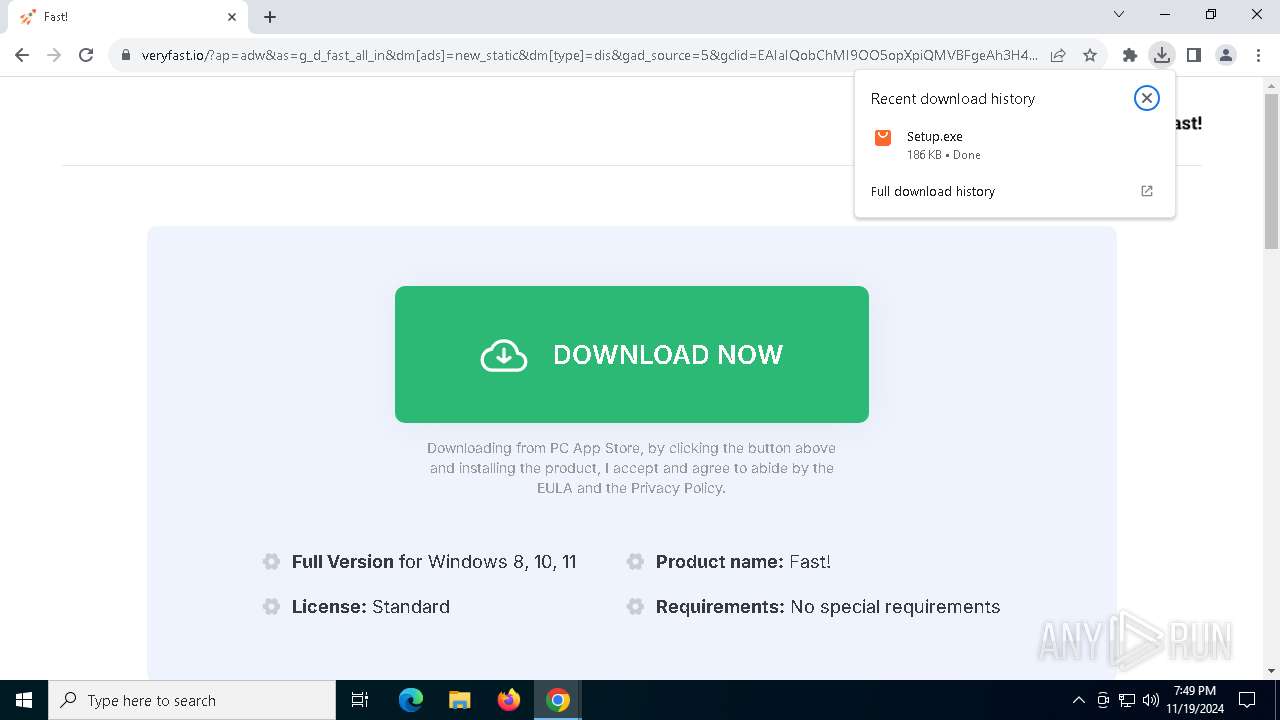Open the Windows Start menu
This screenshot has width=1280, height=720.
(x=24, y=700)
